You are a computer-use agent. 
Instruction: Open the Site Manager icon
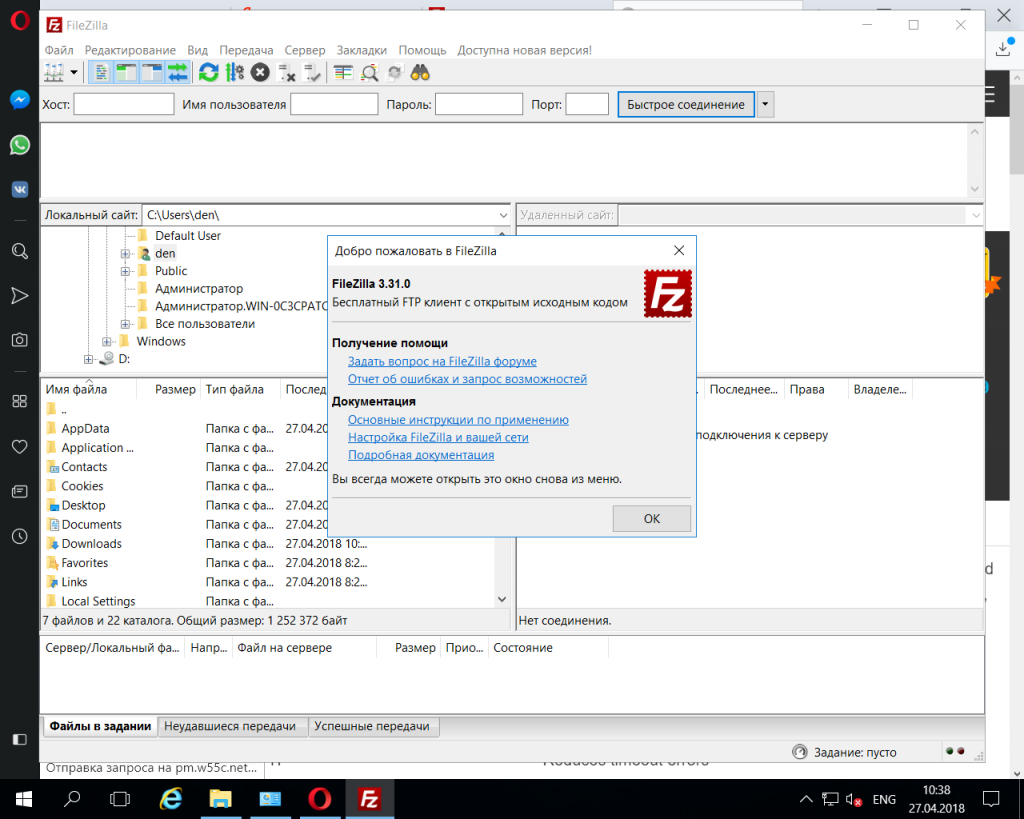pyautogui.click(x=54, y=72)
